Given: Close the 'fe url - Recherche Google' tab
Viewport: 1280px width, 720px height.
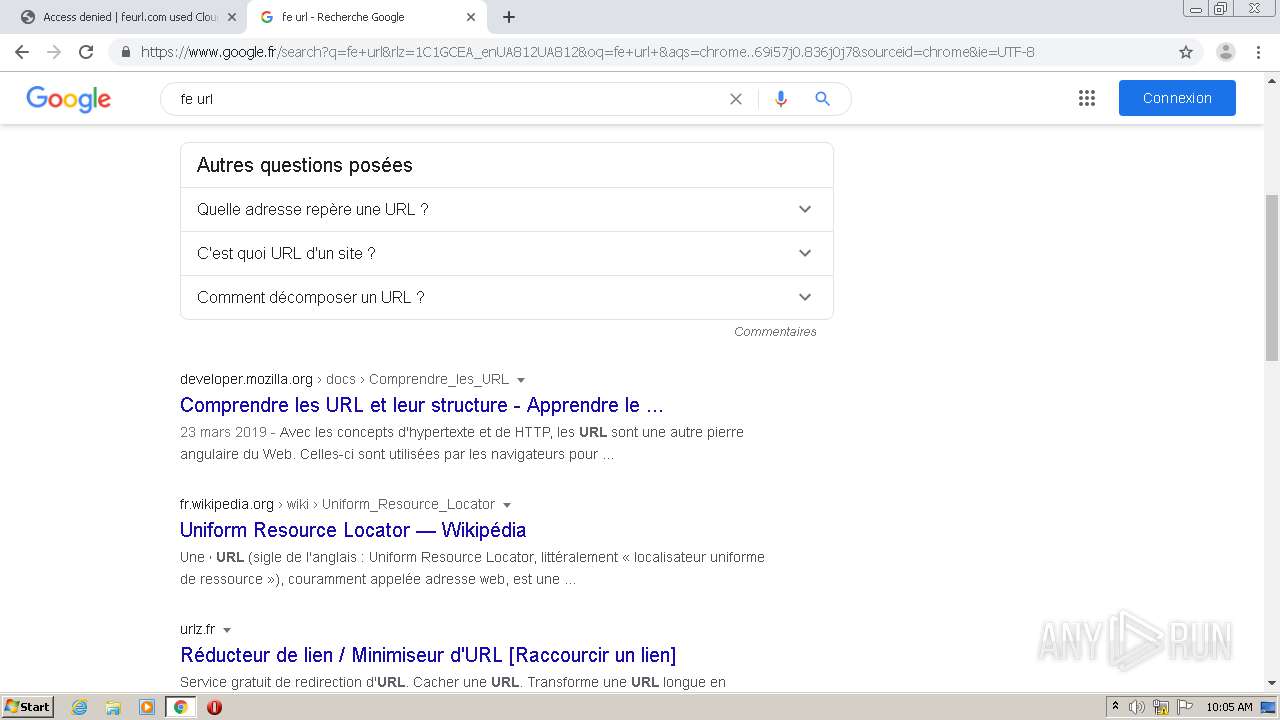Looking at the screenshot, I should click(471, 17).
